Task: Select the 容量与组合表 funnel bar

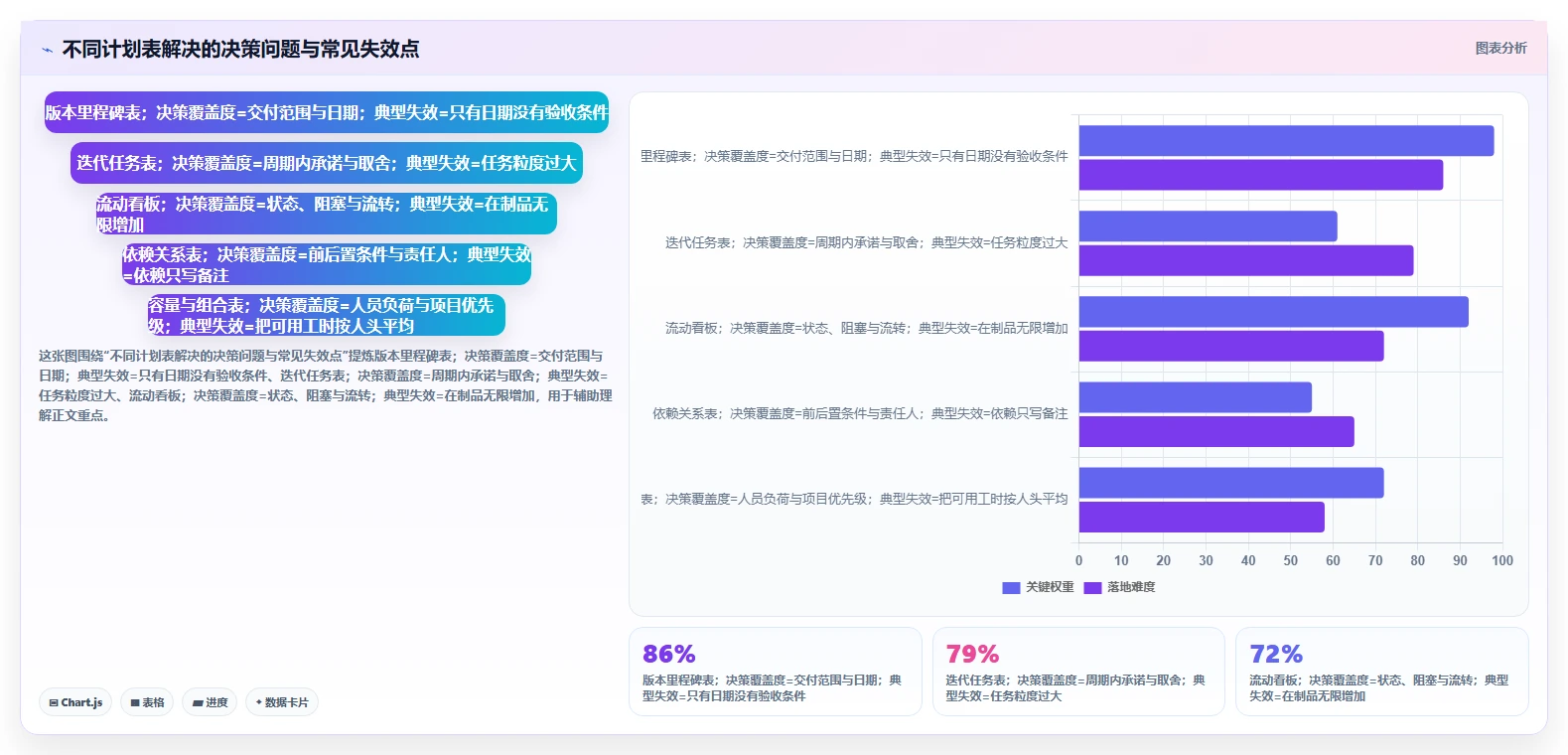Action: point(327,315)
